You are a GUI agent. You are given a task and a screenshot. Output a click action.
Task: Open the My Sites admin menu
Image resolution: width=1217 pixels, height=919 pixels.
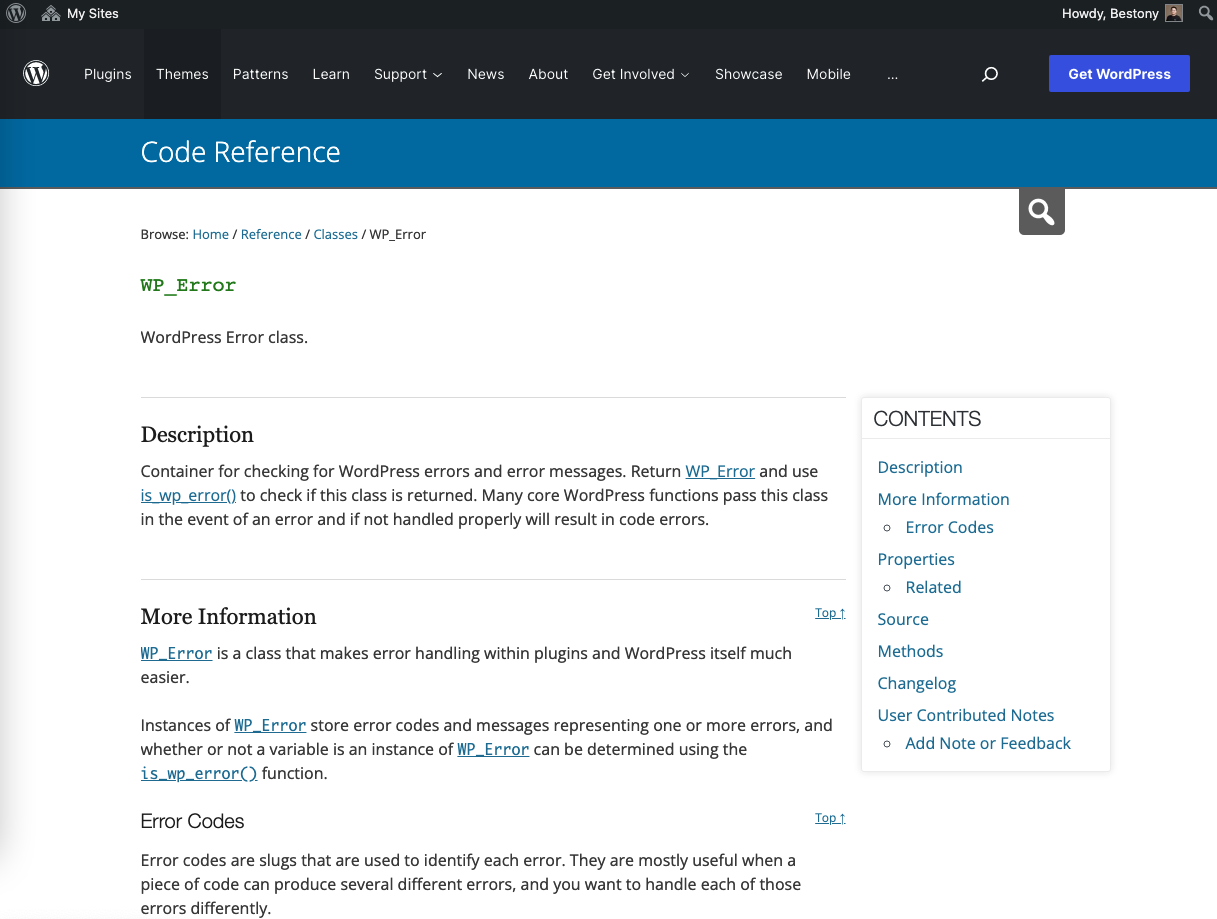coord(80,14)
